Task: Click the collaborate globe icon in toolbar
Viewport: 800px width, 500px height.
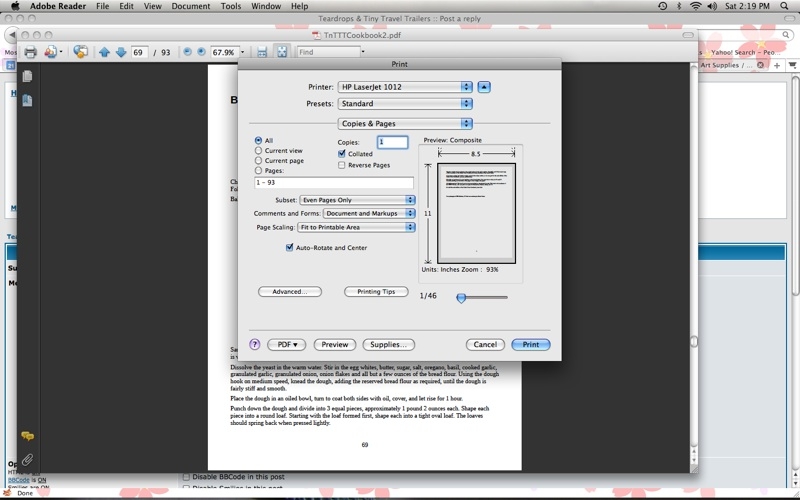Action: (x=80, y=52)
